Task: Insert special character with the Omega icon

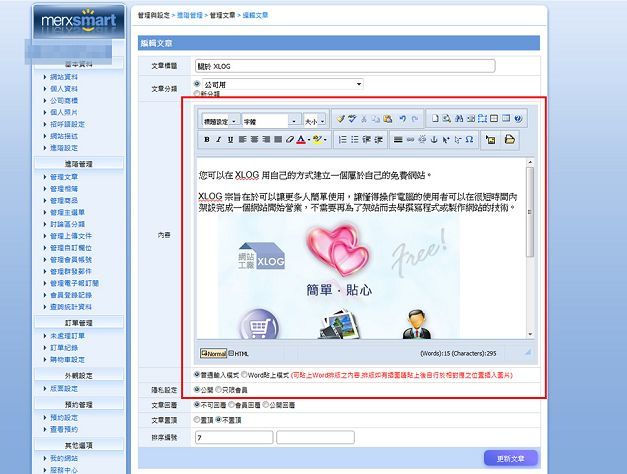Action: point(470,139)
